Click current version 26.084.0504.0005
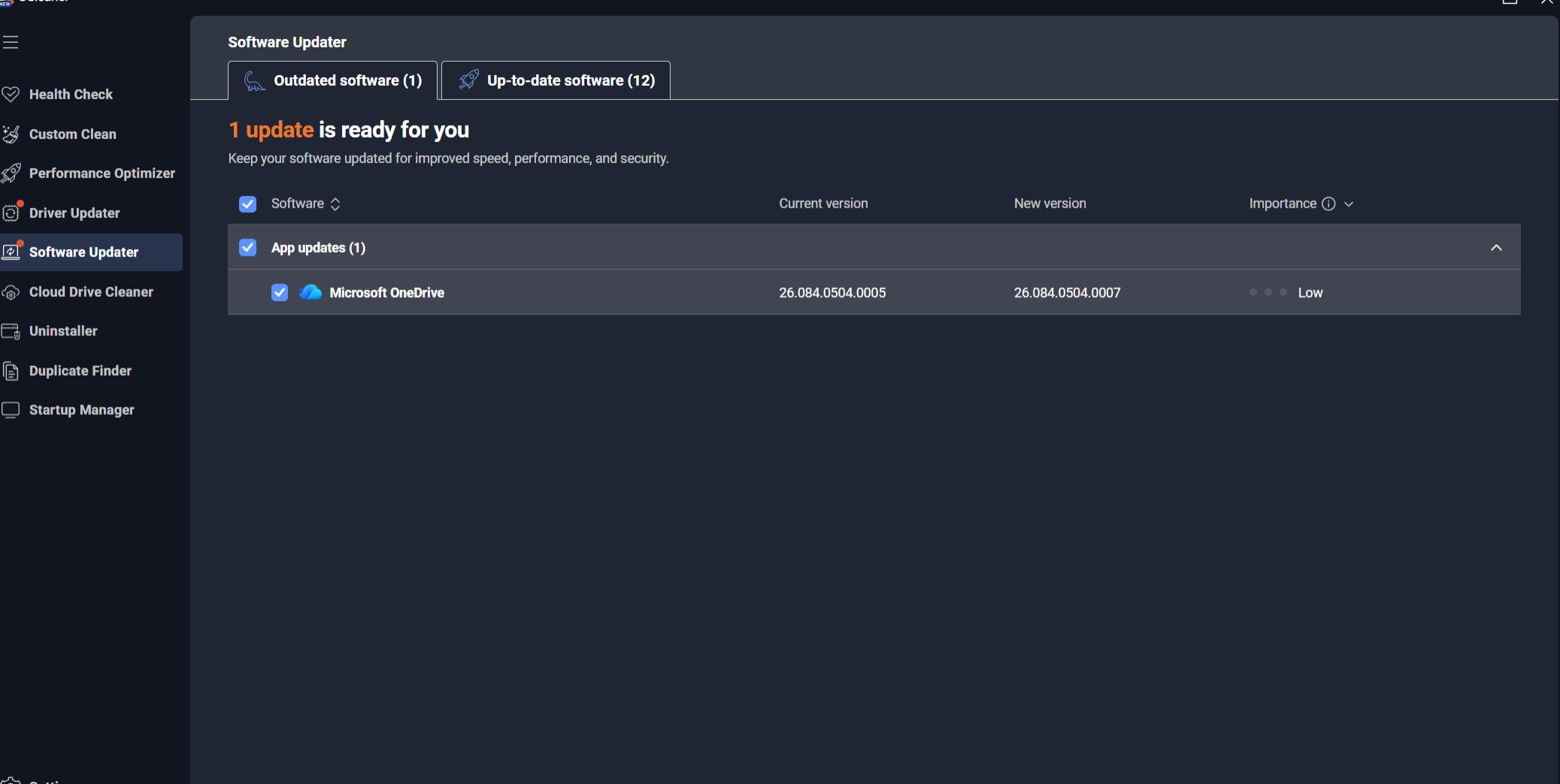This screenshot has height=784, width=1560. coord(832,292)
